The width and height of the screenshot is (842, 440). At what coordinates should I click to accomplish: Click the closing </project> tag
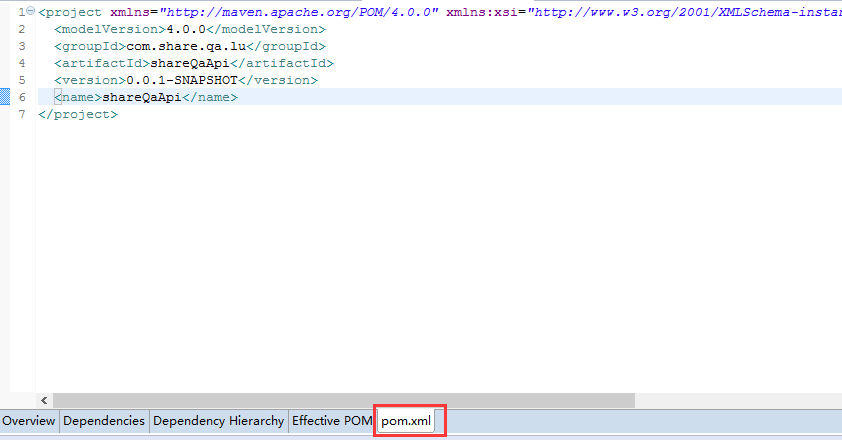(x=78, y=114)
